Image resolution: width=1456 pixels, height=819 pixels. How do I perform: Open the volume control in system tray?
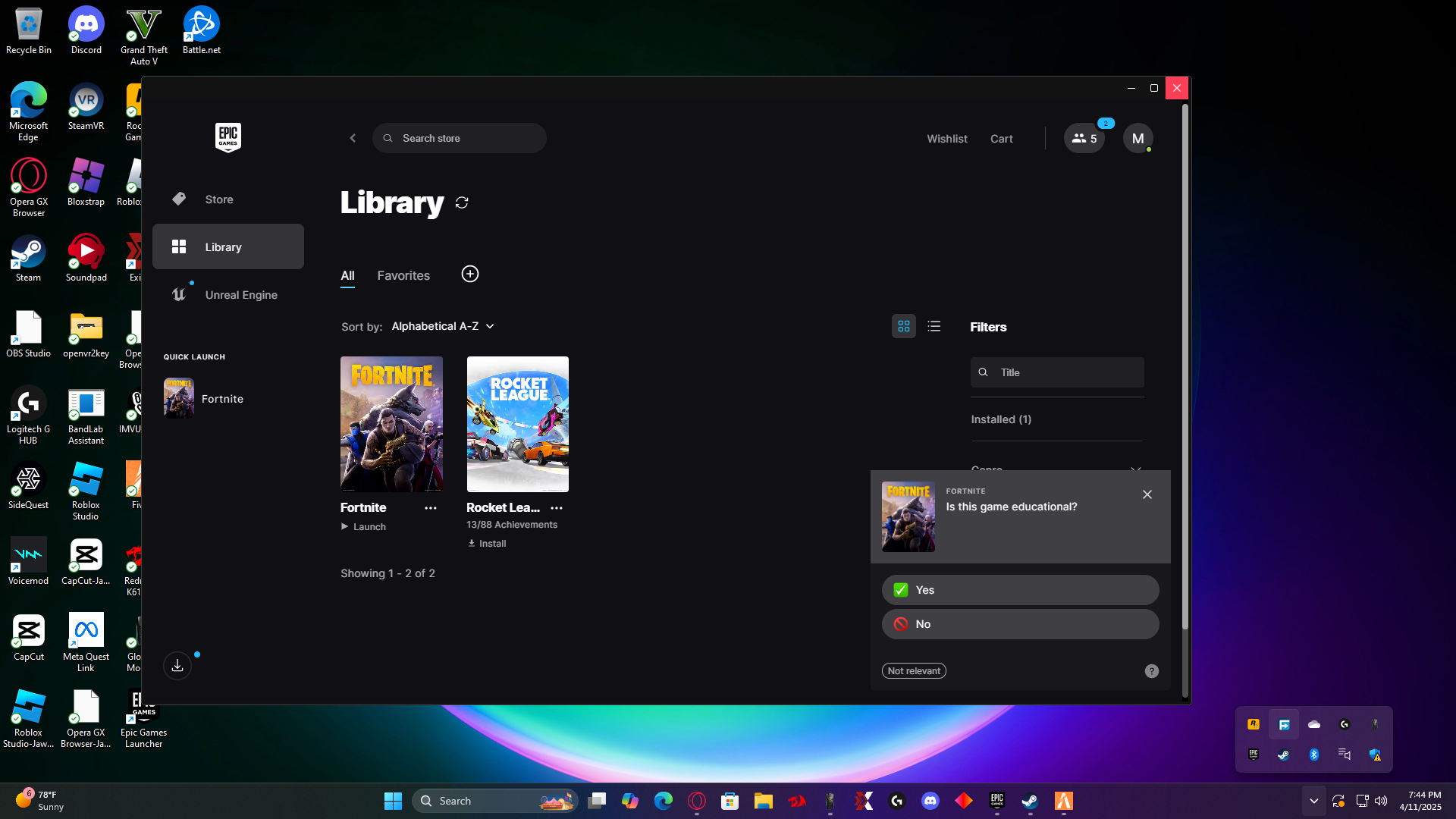click(1381, 801)
